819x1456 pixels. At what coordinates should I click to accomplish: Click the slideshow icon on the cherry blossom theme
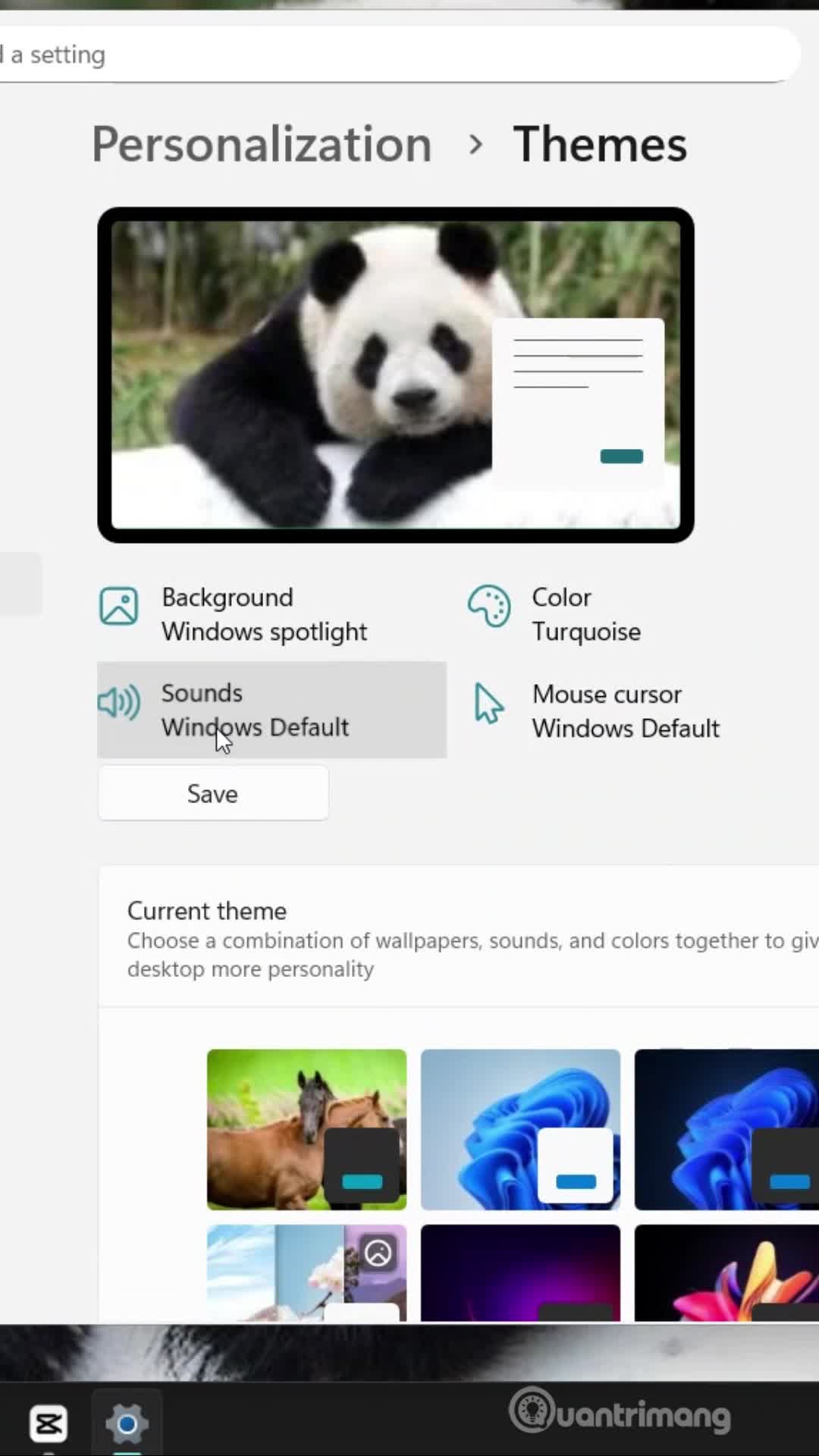pos(378,1254)
